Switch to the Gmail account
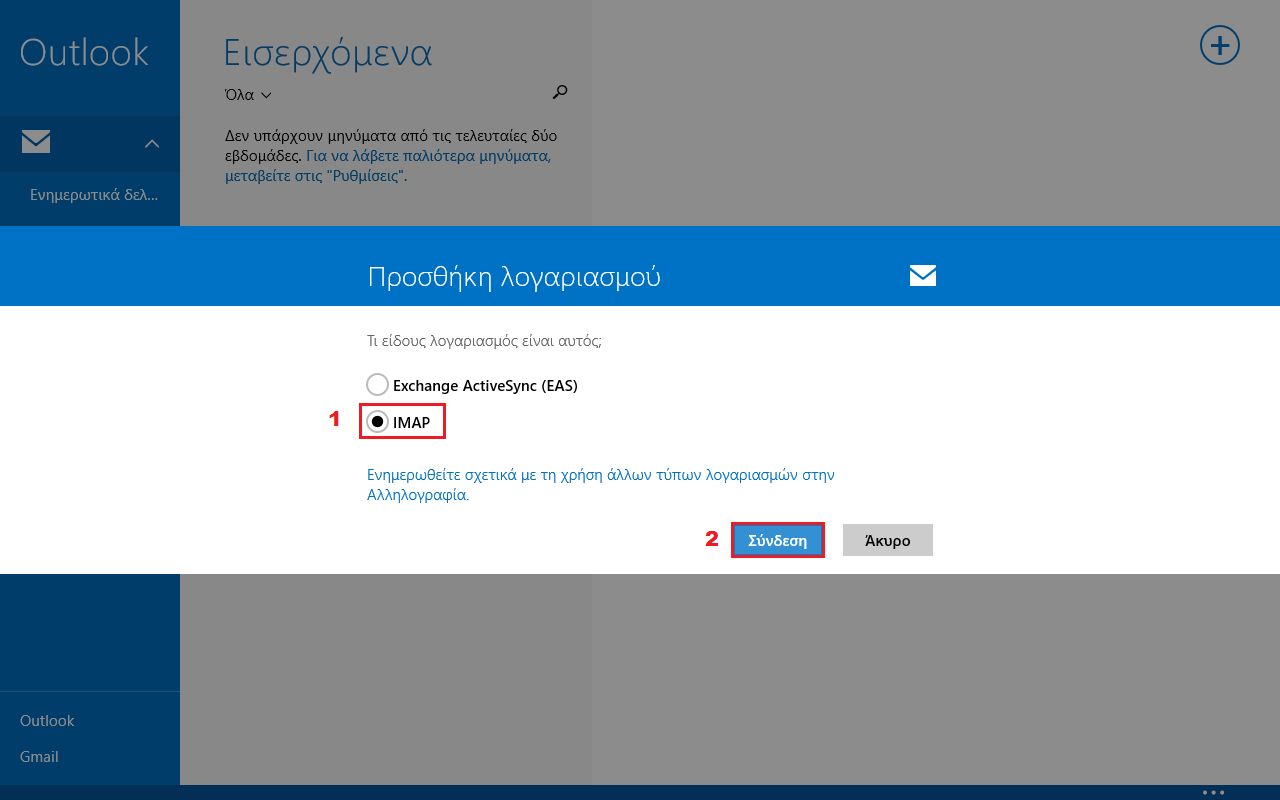This screenshot has height=800, width=1280. [x=39, y=757]
